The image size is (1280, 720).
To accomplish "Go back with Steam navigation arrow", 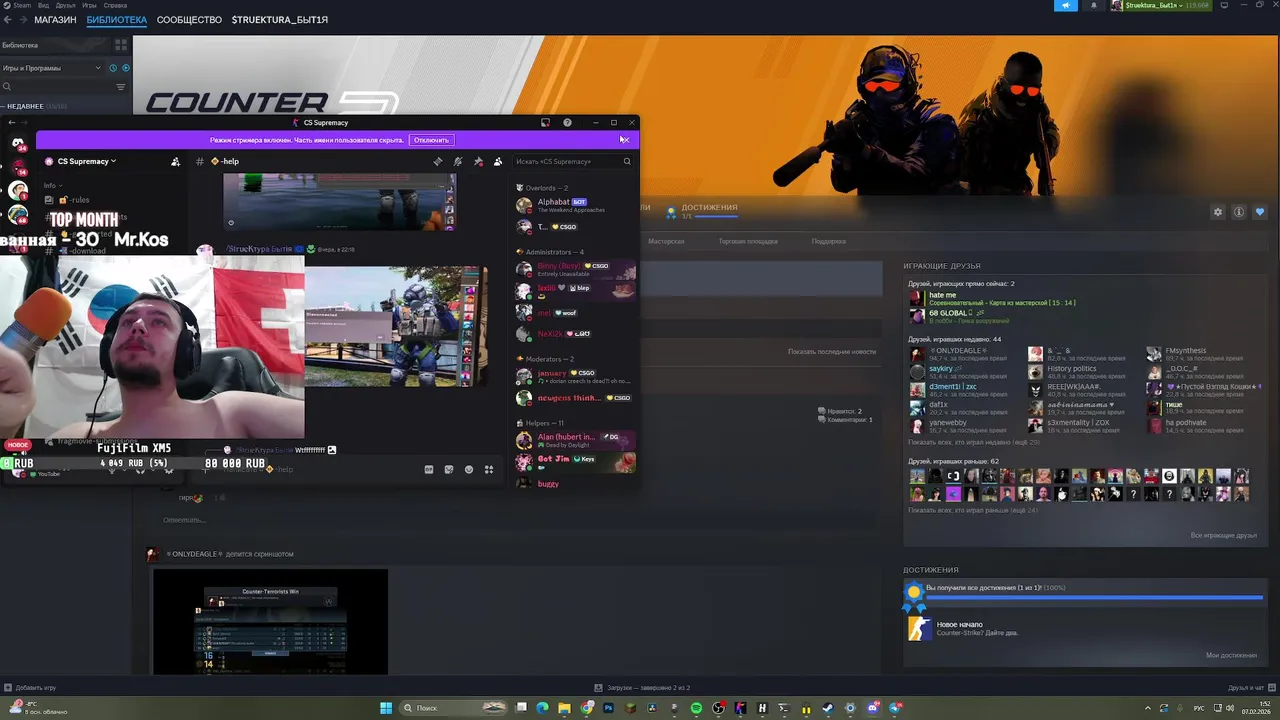I will pos(8,20).
